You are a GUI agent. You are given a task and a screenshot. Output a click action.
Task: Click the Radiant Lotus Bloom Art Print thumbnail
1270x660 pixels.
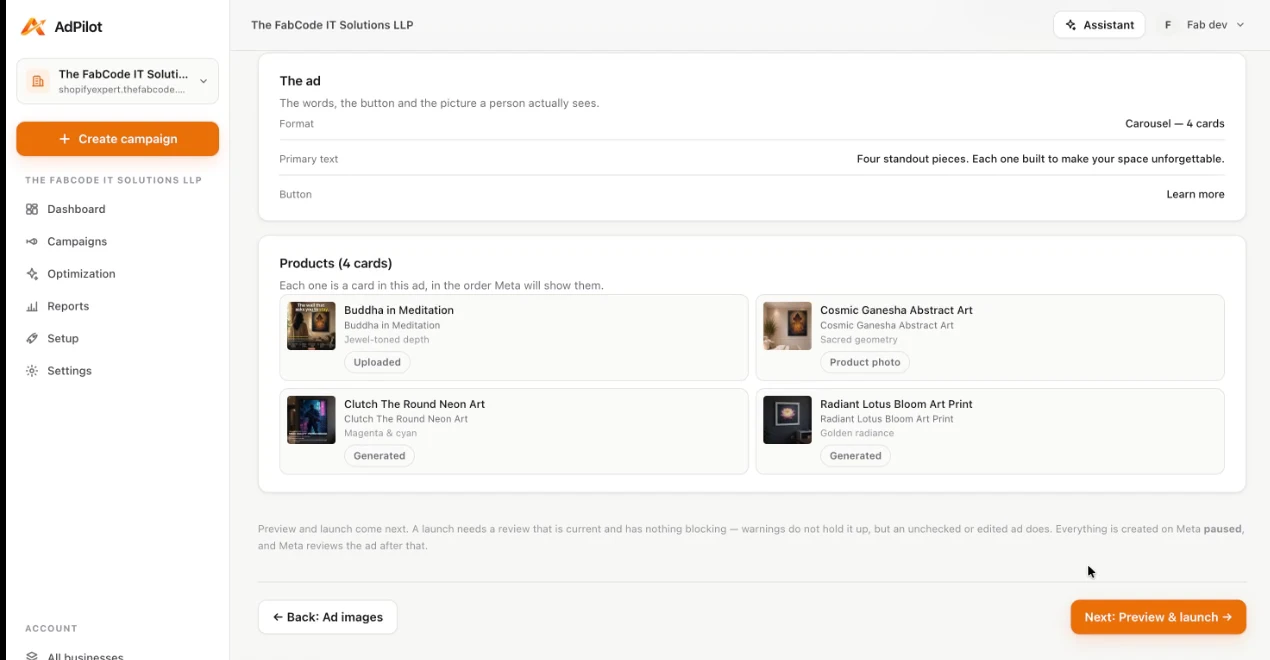787,420
